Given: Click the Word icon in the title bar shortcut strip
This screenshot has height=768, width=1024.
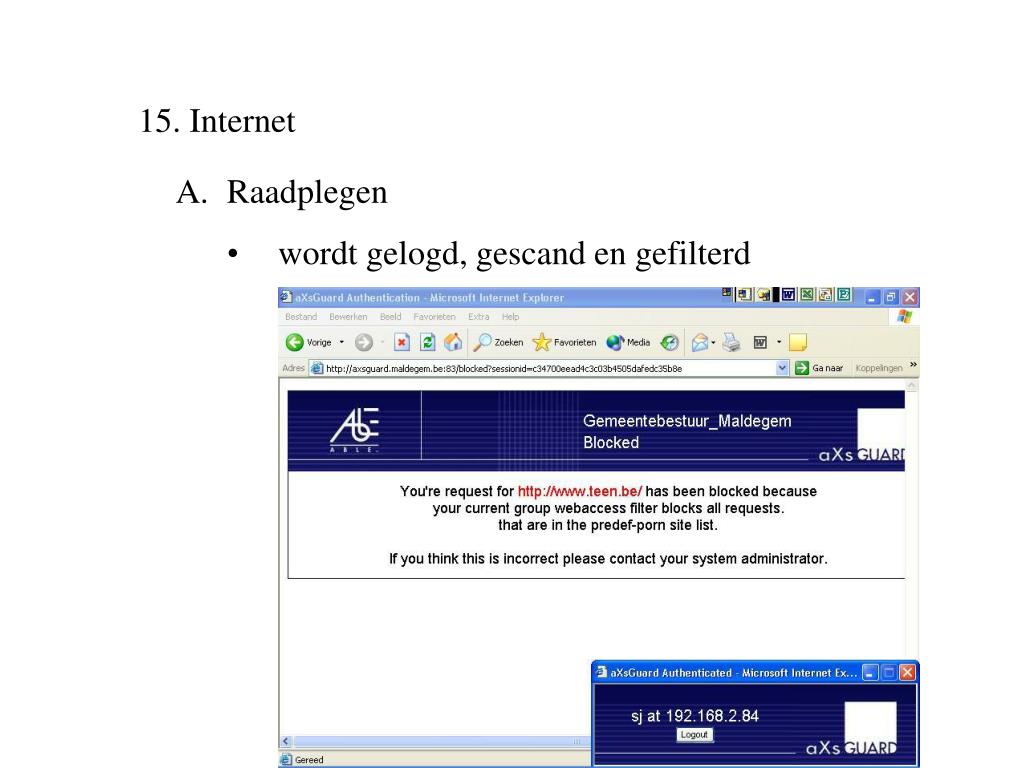Looking at the screenshot, I should [788, 295].
